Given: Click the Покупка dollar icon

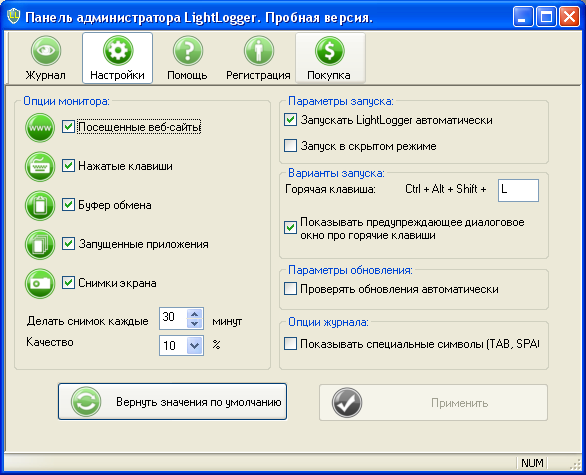Looking at the screenshot, I should point(330,51).
